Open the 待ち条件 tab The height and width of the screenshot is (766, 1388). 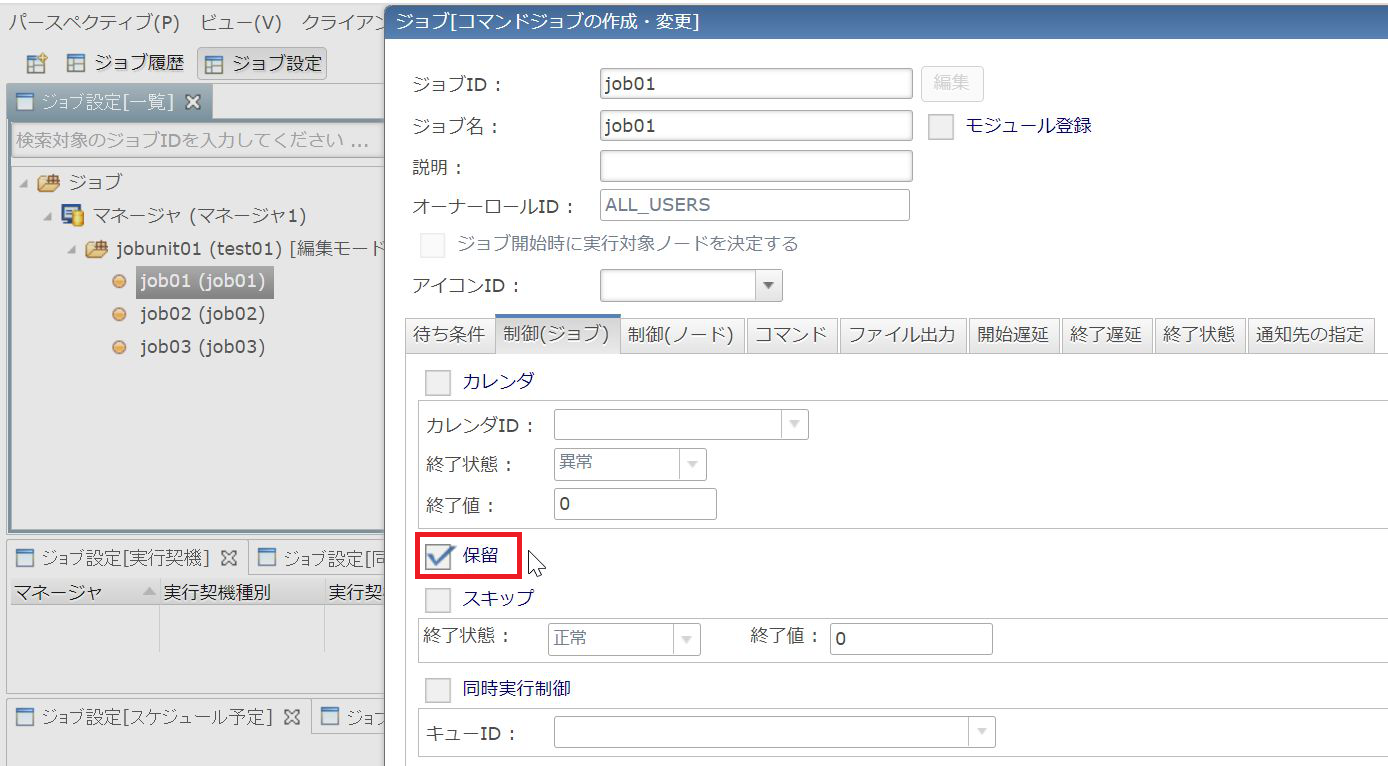pyautogui.click(x=449, y=335)
